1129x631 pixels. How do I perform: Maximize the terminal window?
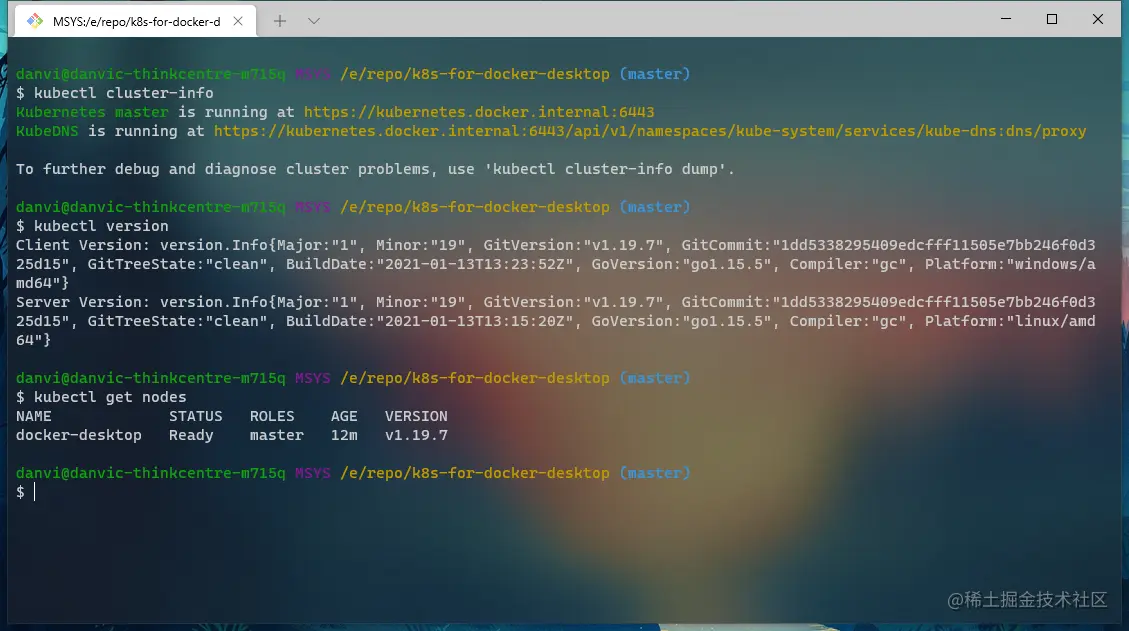coord(1052,19)
